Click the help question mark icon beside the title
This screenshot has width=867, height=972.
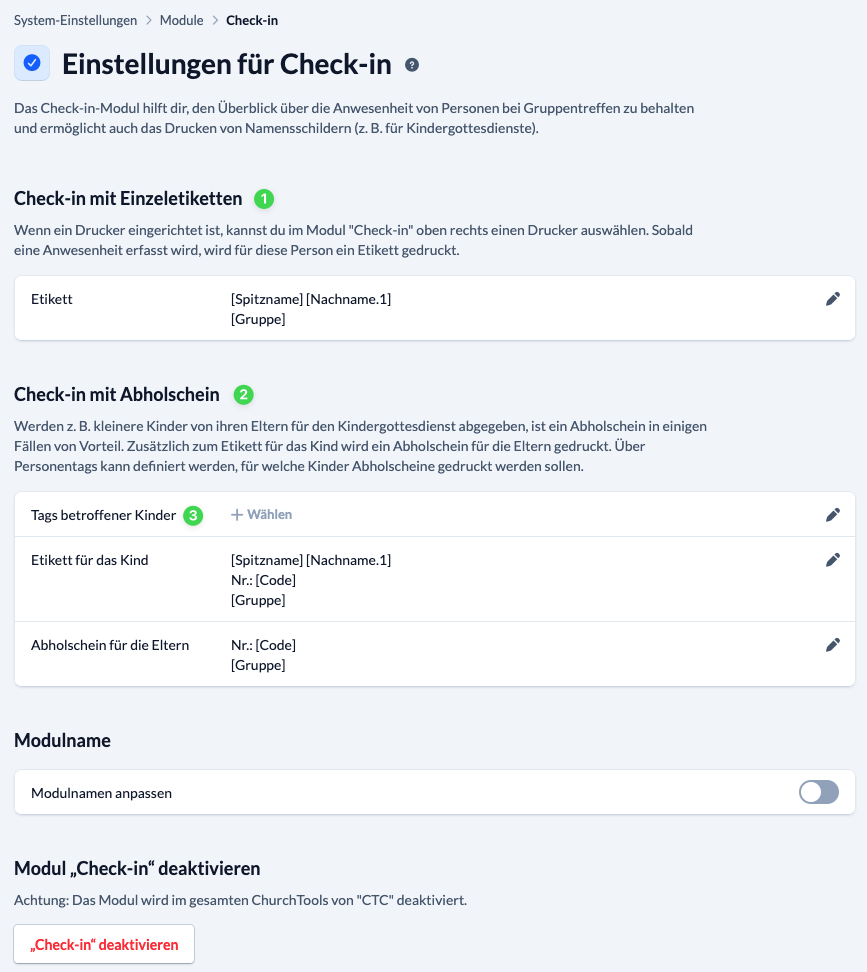click(411, 64)
